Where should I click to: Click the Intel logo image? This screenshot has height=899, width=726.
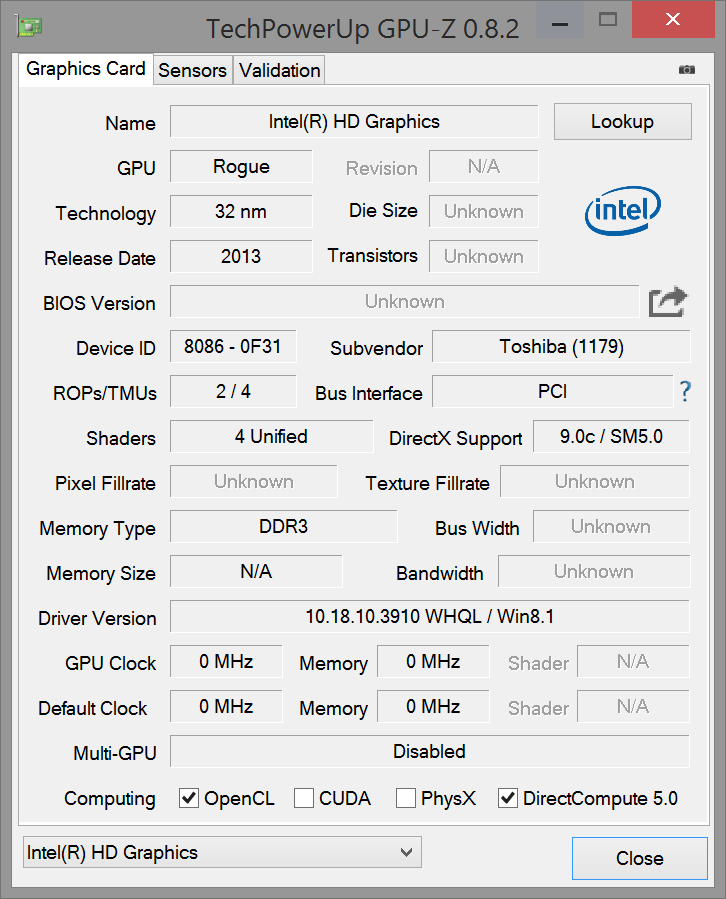[622, 210]
